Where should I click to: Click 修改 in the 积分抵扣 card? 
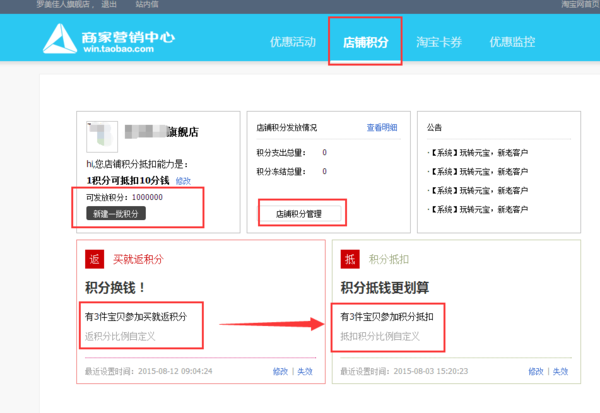coord(536,371)
